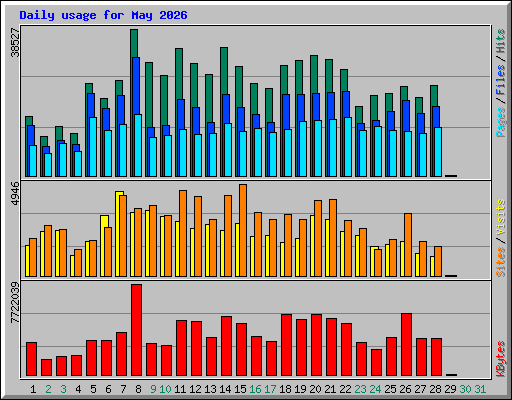Click day 7 on the x-axis
512x400 pixels.
click(x=123, y=389)
